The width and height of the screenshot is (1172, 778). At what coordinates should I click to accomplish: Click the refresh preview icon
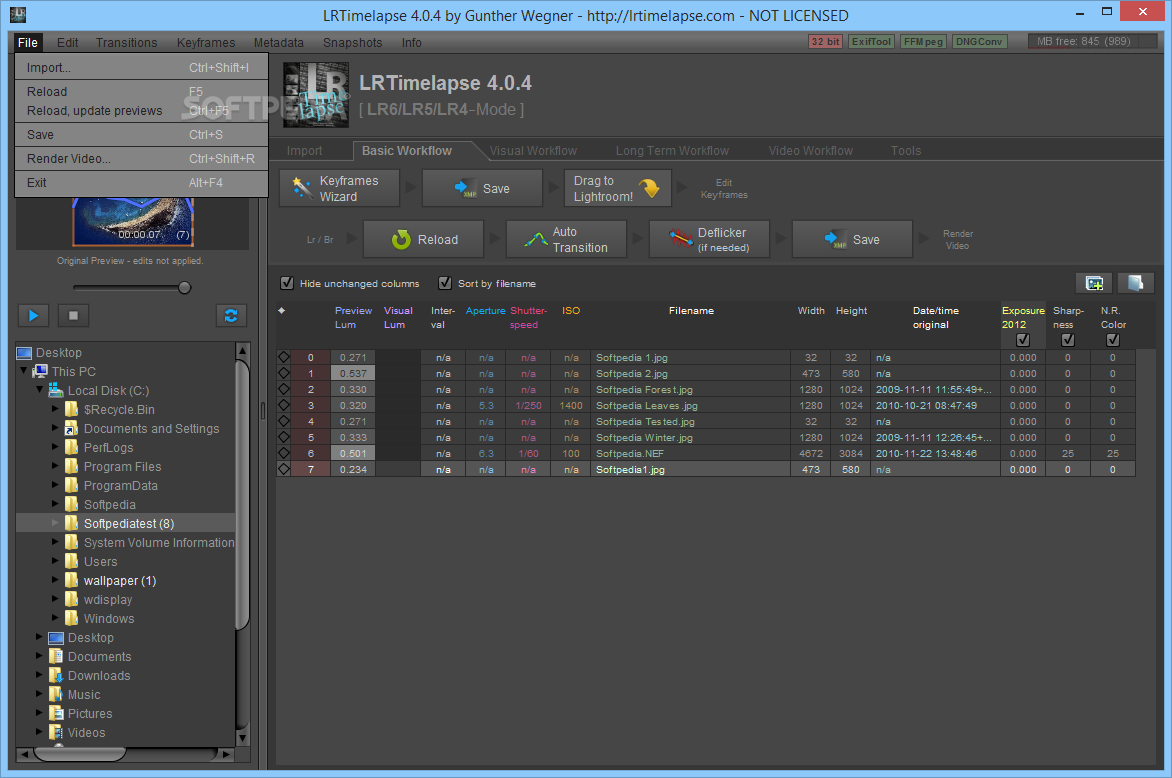(231, 315)
